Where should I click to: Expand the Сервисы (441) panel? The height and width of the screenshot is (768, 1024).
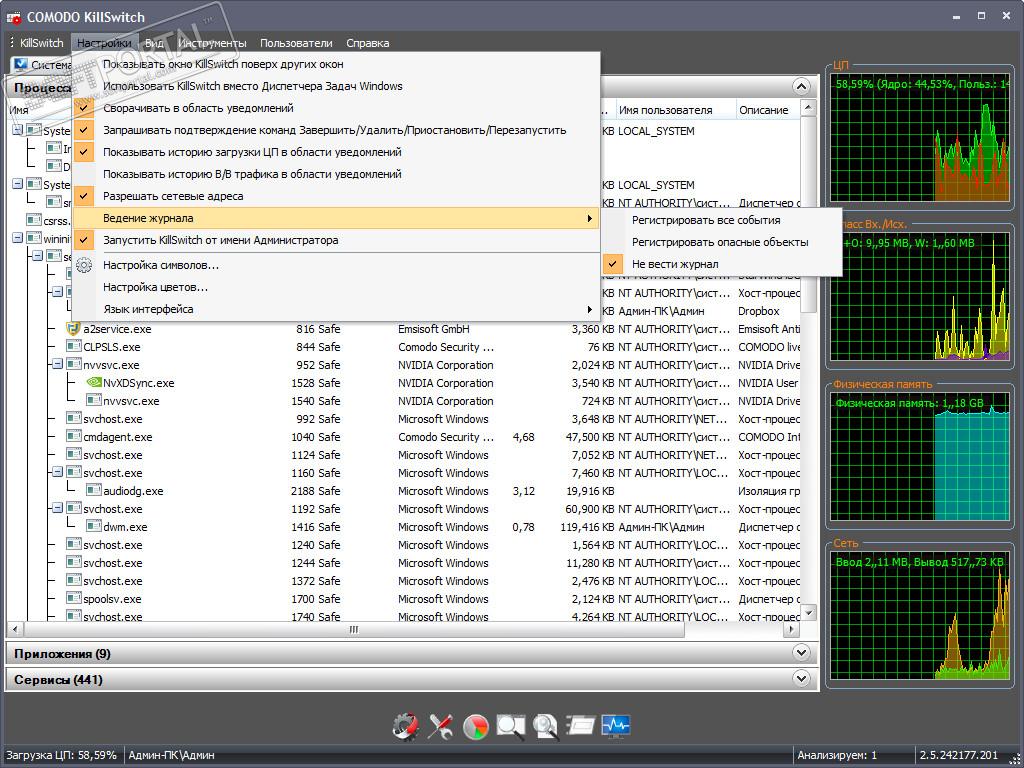coord(801,679)
